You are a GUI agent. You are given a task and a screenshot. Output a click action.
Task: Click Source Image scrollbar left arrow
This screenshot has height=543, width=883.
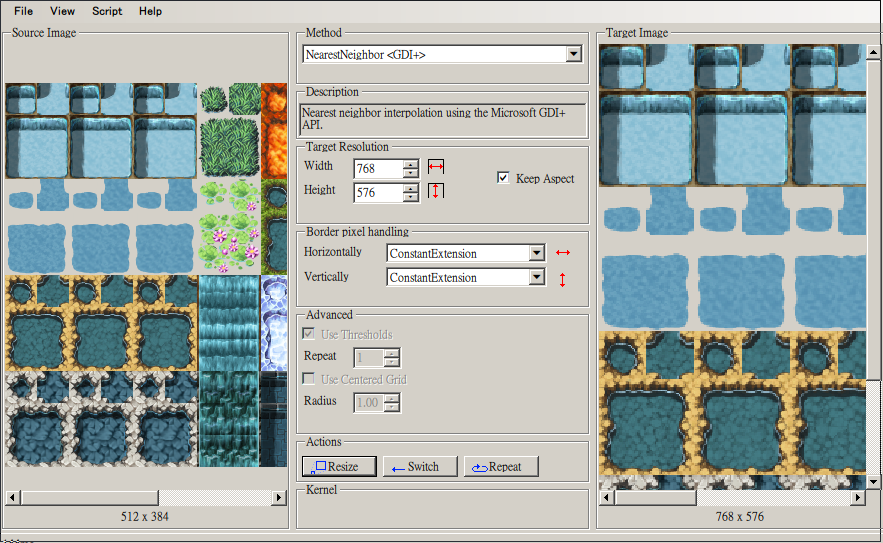[x=13, y=497]
